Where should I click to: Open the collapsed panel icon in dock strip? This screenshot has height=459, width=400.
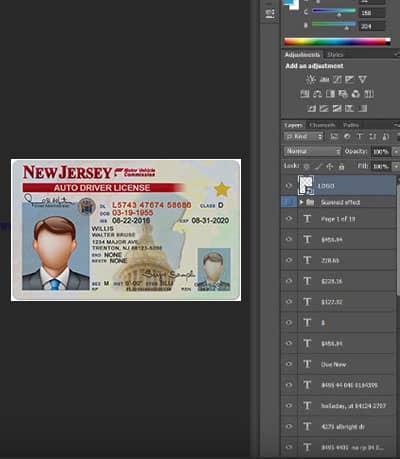coord(270,14)
